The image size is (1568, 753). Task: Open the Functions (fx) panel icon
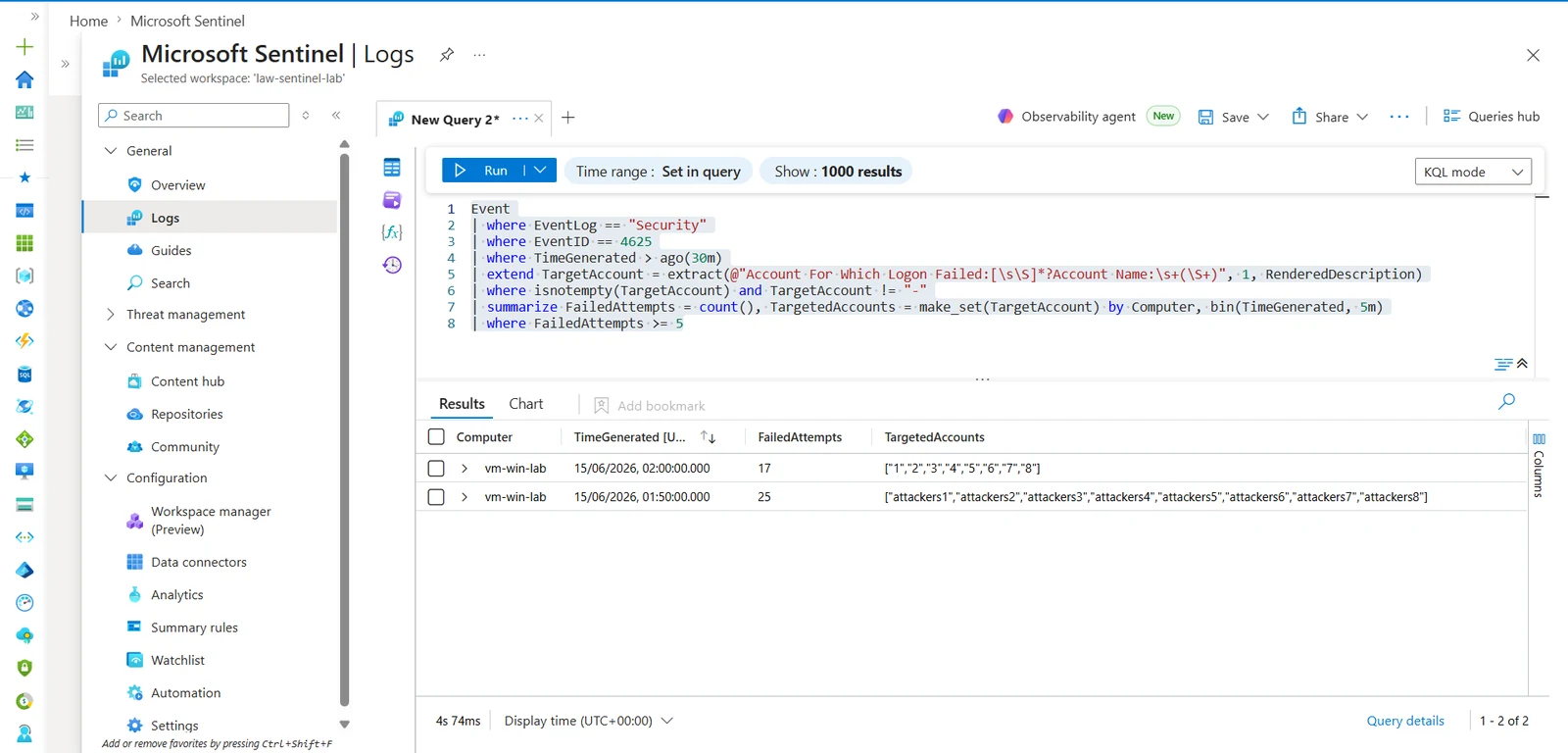[392, 232]
